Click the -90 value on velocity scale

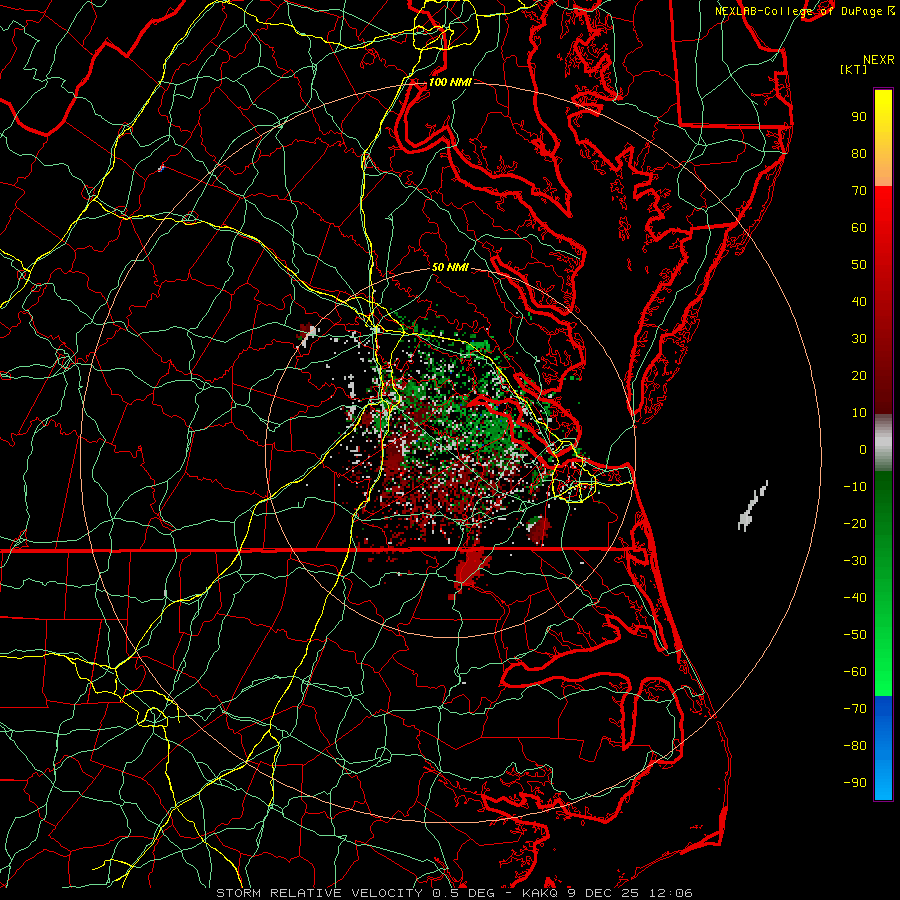[x=855, y=783]
